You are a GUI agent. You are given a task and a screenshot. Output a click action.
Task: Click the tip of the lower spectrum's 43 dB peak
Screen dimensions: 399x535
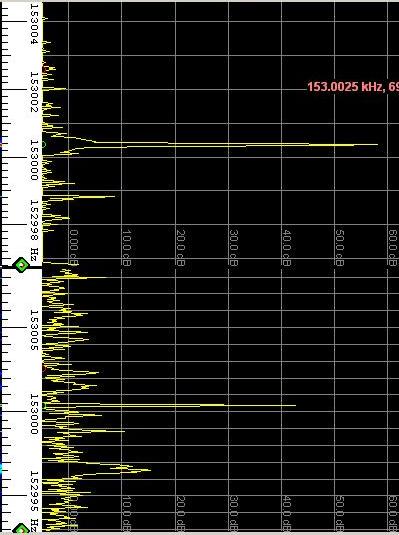click(294, 405)
